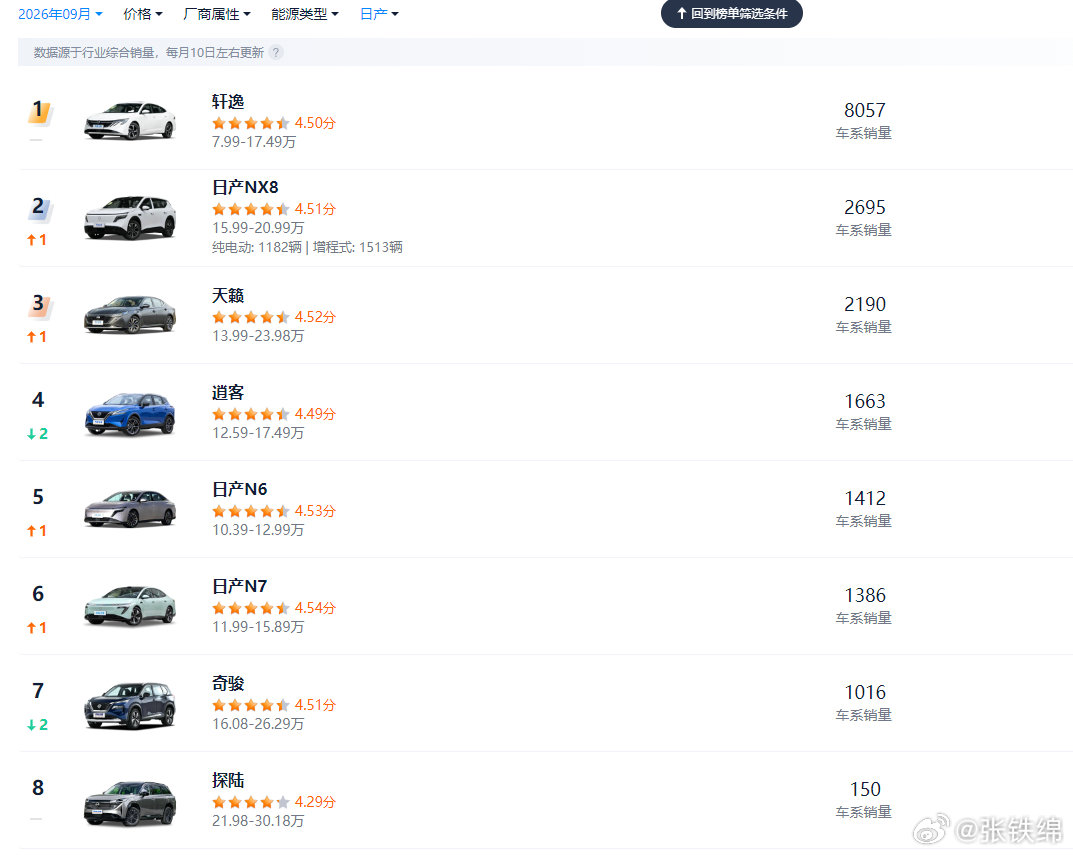Screen dimensions: 1073x855
Task: Open the 日产 brand dropdown
Action: point(379,14)
